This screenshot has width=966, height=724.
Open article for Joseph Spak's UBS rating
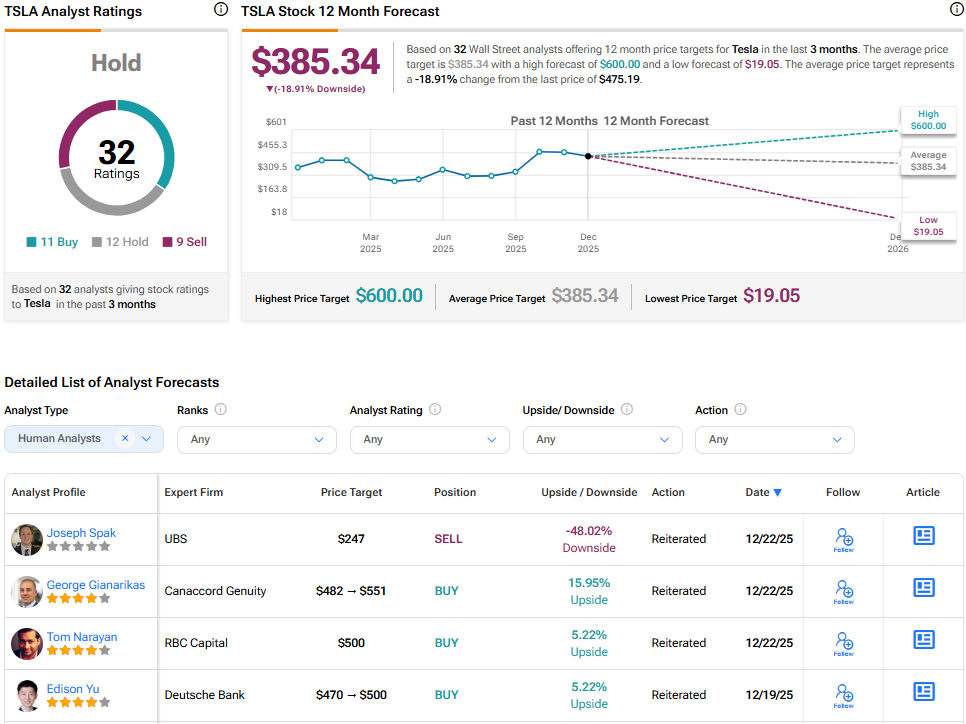[923, 536]
